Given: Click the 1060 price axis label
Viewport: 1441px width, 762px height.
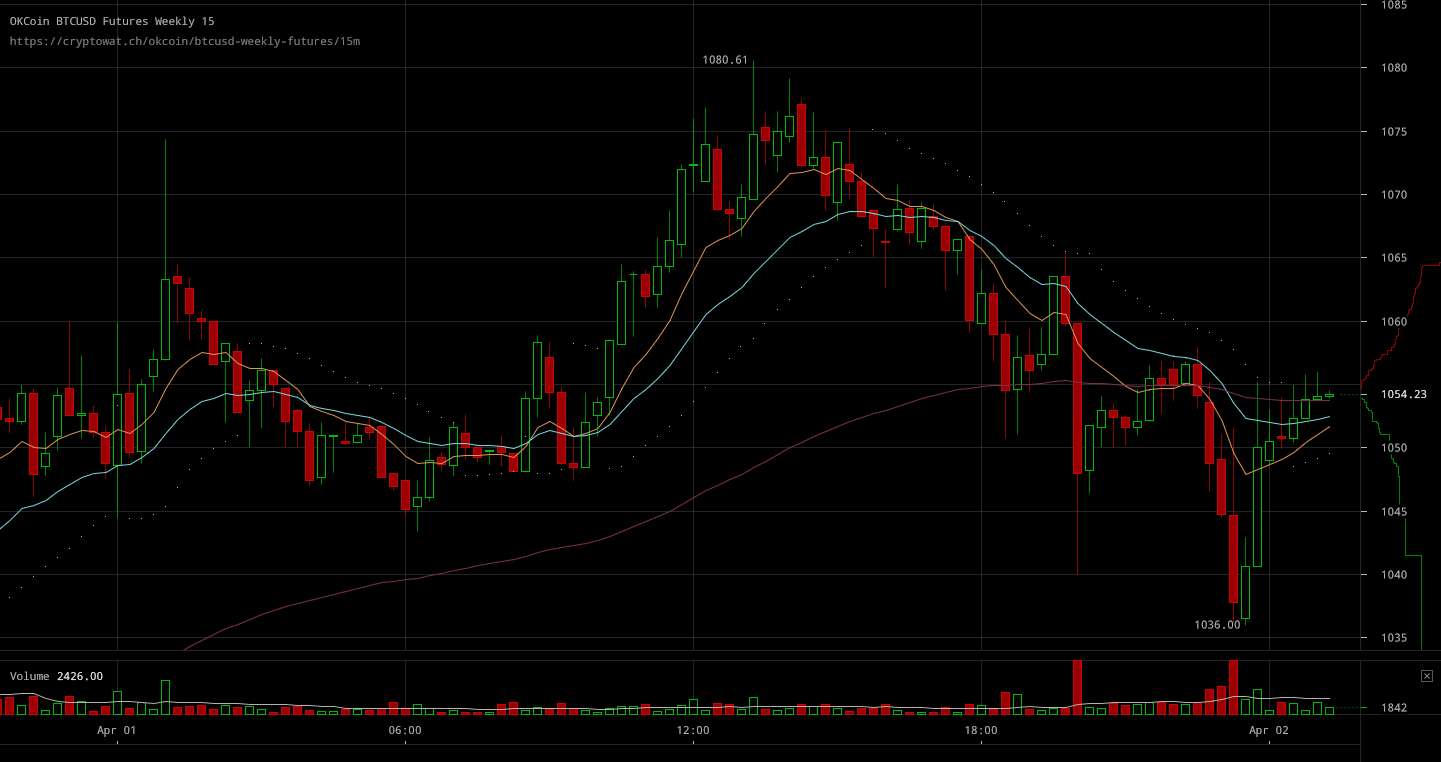Looking at the screenshot, I should pyautogui.click(x=1394, y=322).
